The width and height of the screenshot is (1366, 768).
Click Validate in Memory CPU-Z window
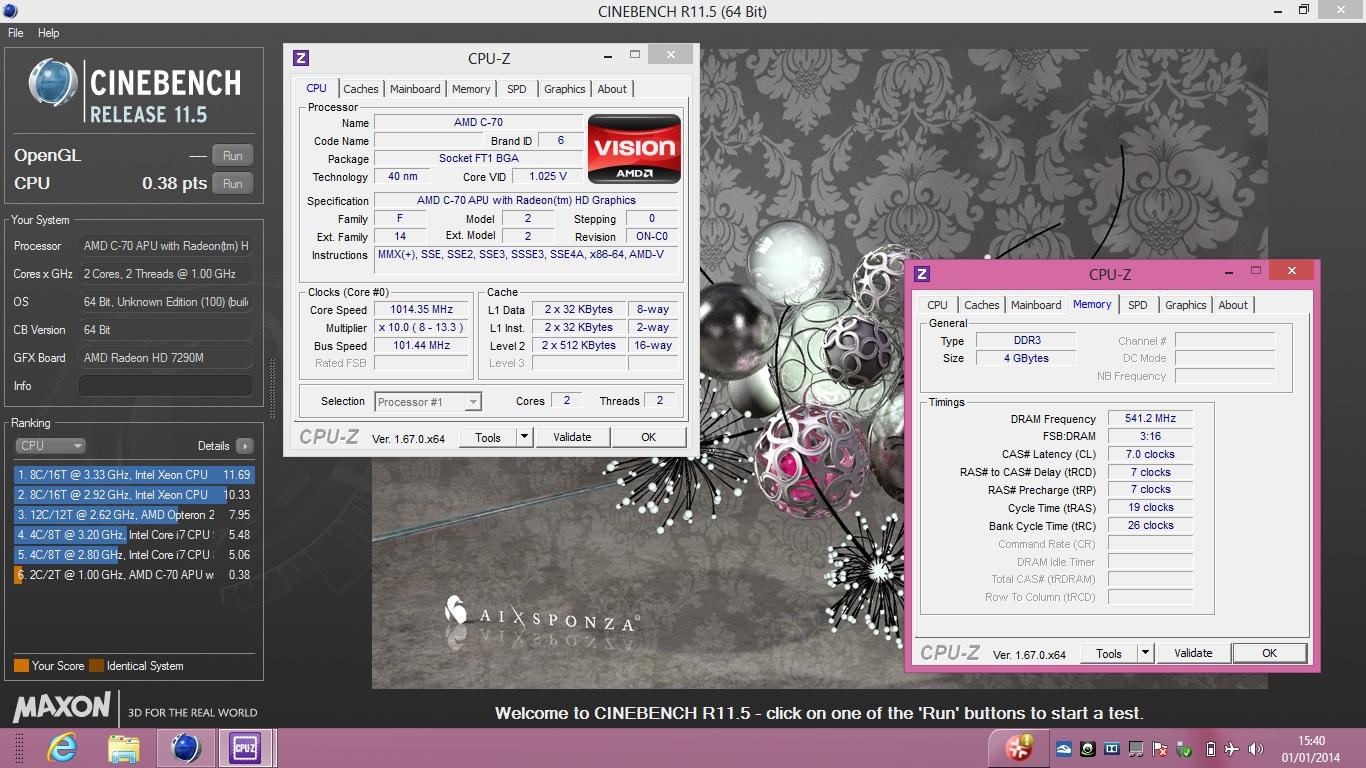[1193, 653]
